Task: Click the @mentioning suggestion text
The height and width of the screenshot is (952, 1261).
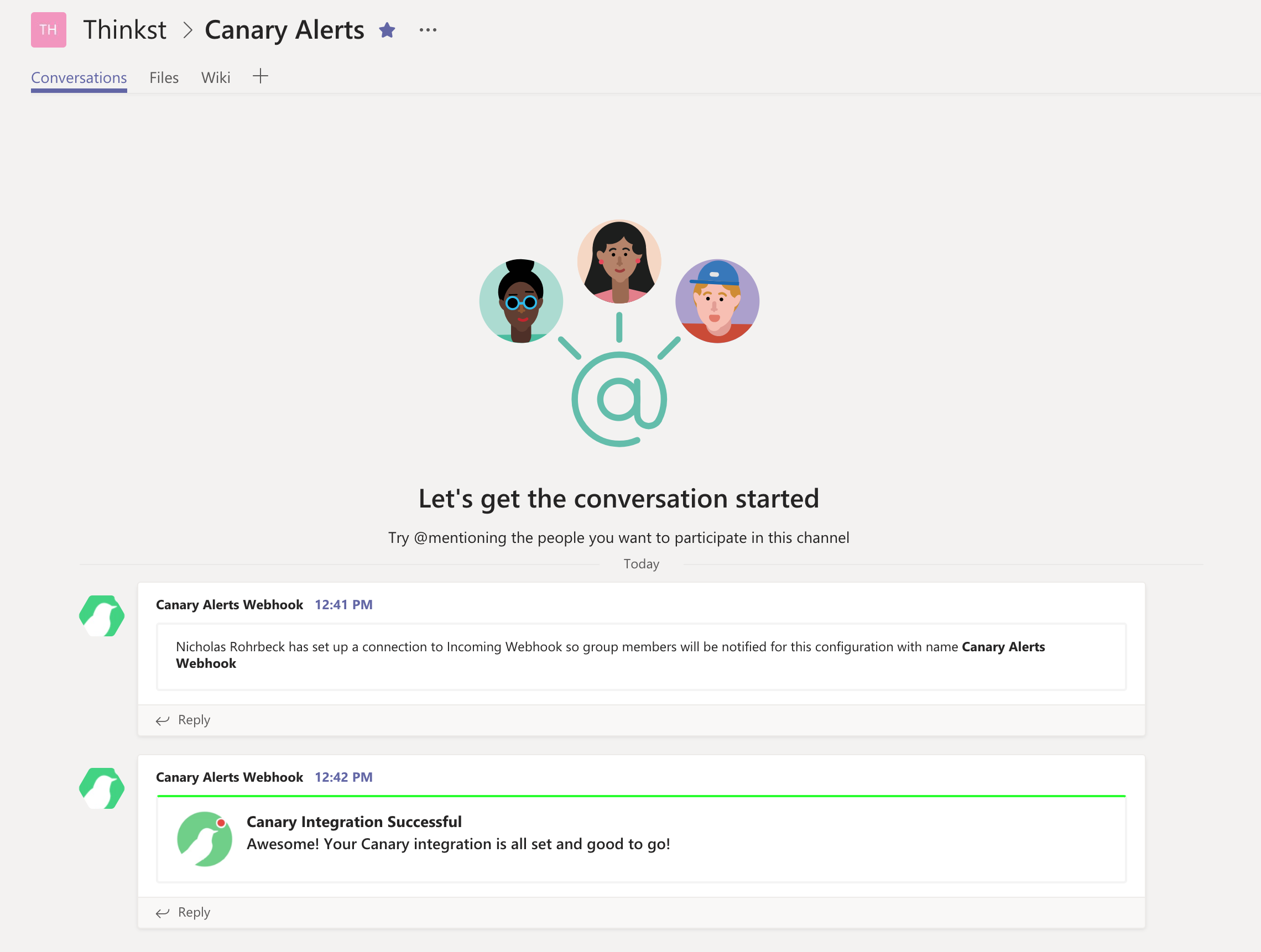Action: point(618,538)
